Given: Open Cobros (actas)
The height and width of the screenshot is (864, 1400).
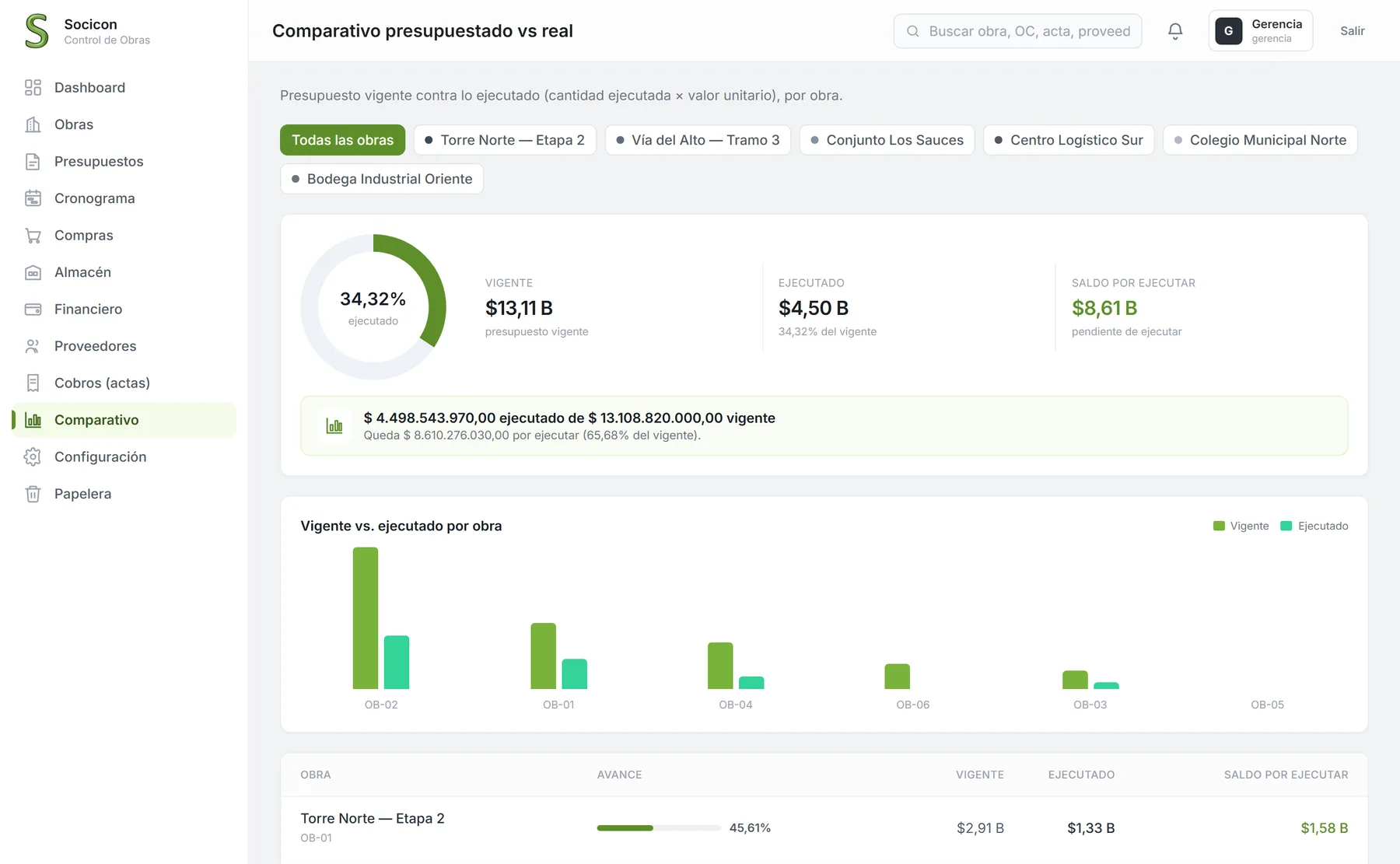Looking at the screenshot, I should [124, 383].
